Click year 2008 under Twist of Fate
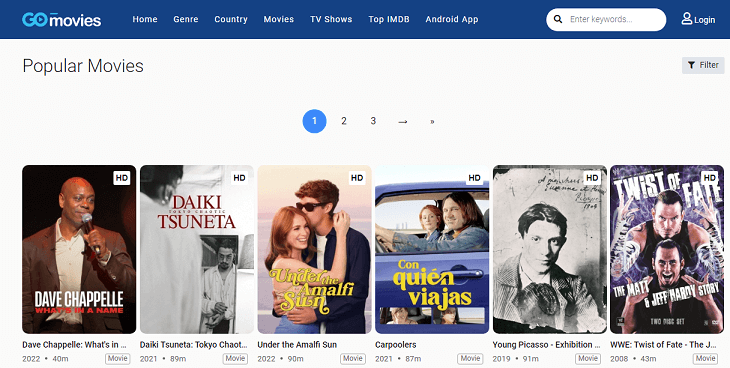 [x=619, y=359]
